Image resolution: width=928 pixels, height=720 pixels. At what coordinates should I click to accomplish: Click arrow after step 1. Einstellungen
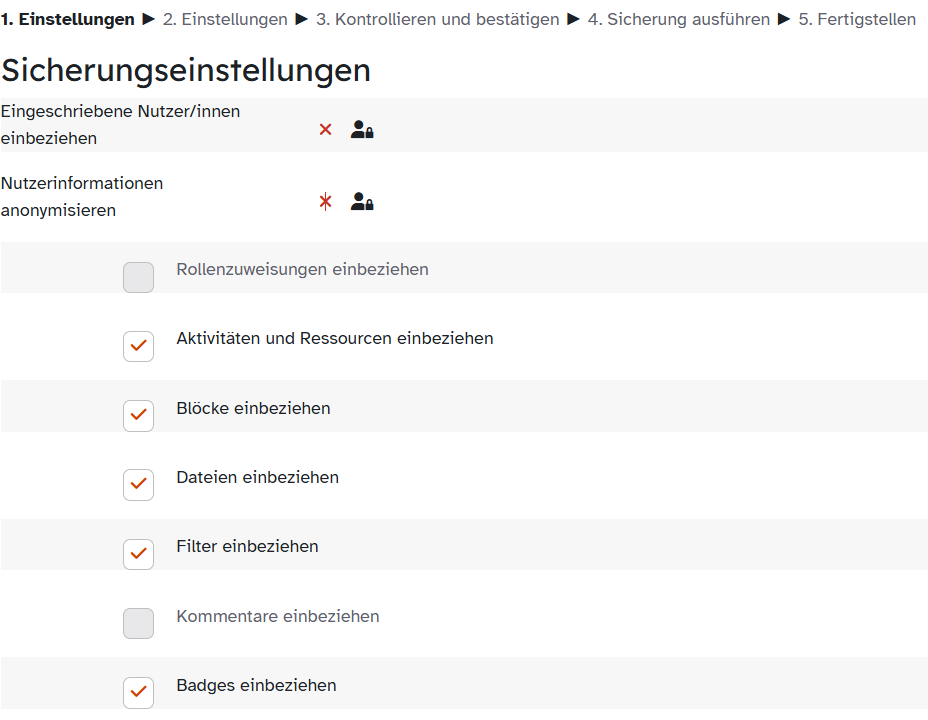(149, 20)
